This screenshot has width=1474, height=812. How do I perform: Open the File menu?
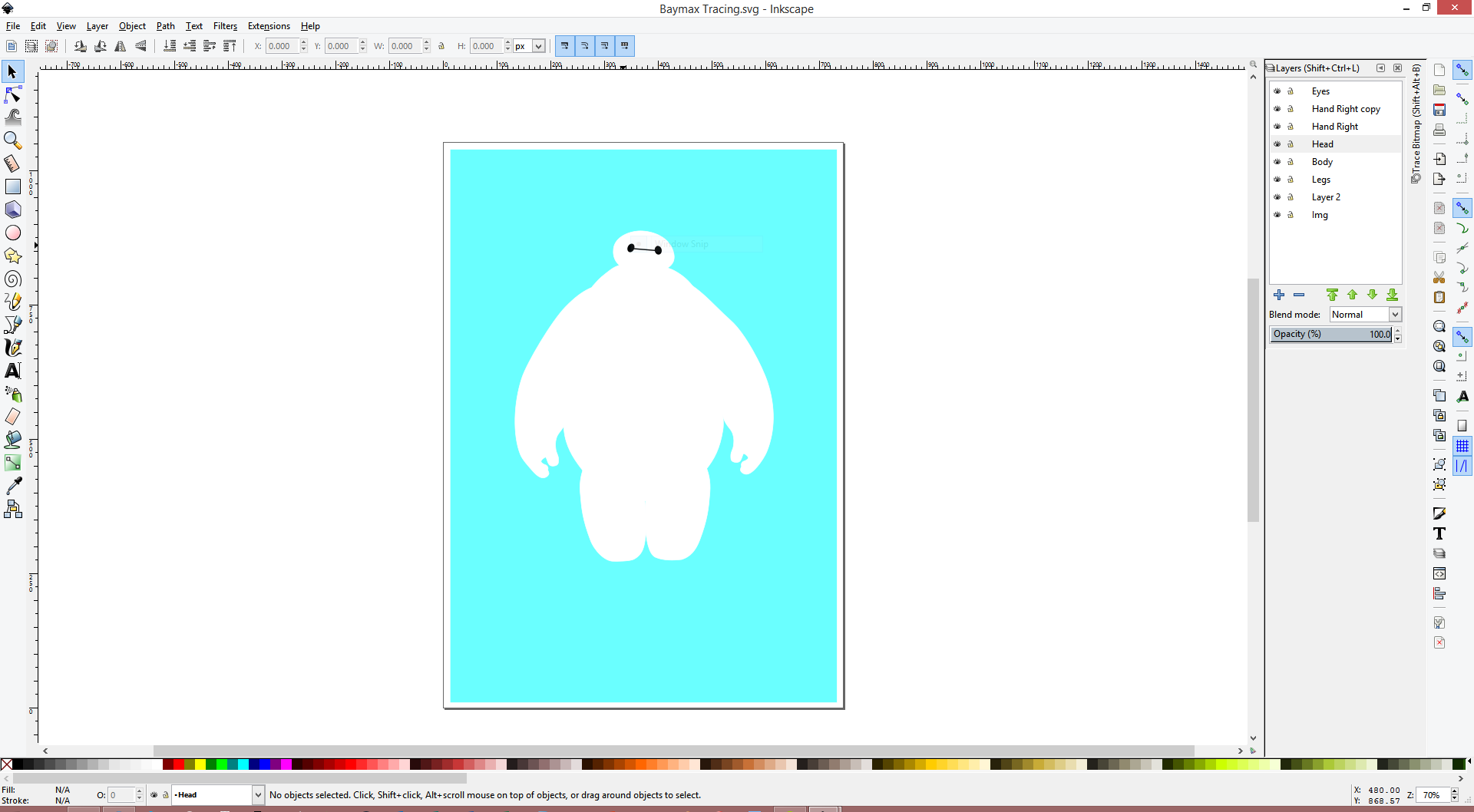click(13, 26)
